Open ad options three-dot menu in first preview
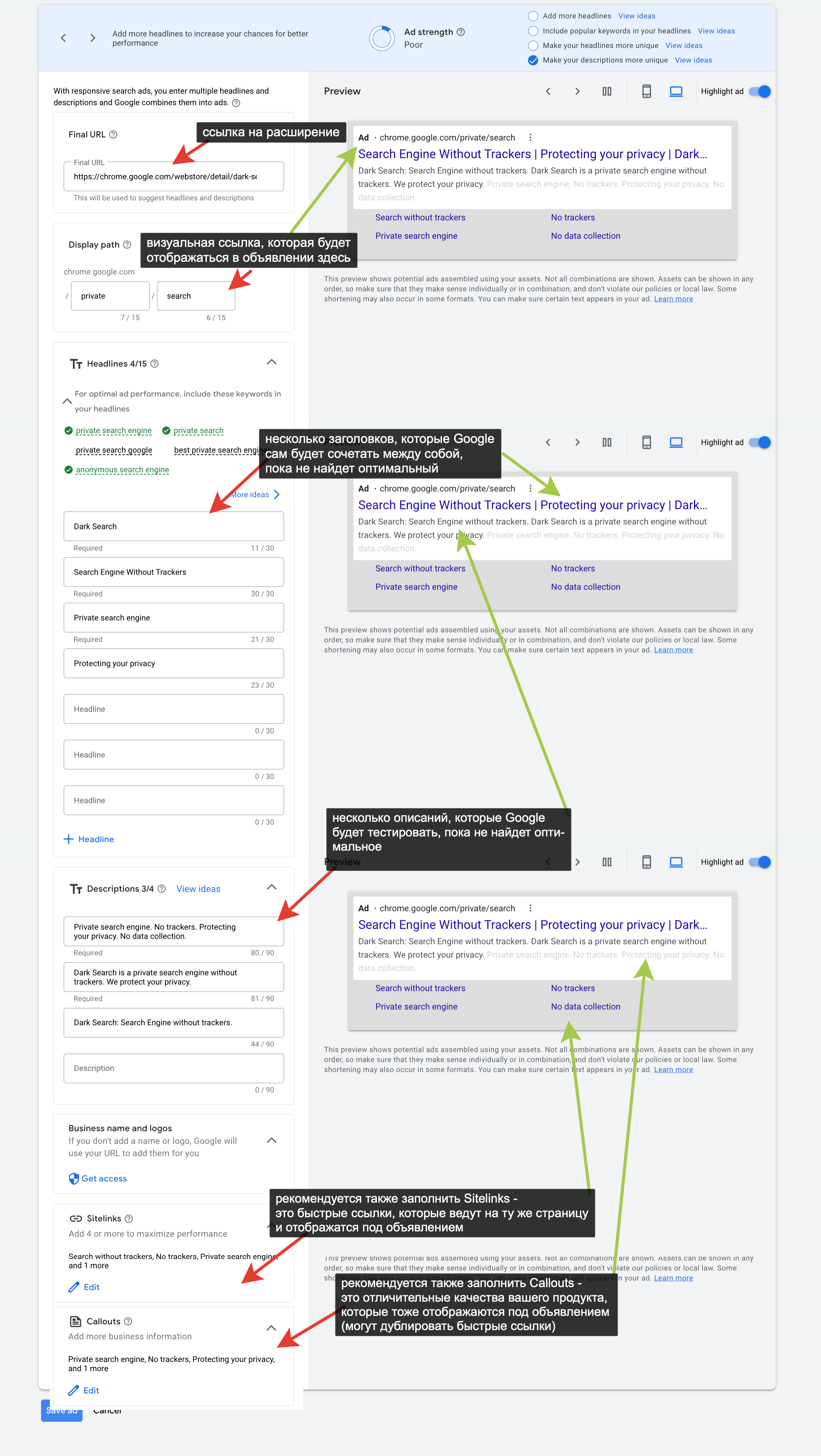The width and height of the screenshot is (821, 1456). tap(530, 137)
